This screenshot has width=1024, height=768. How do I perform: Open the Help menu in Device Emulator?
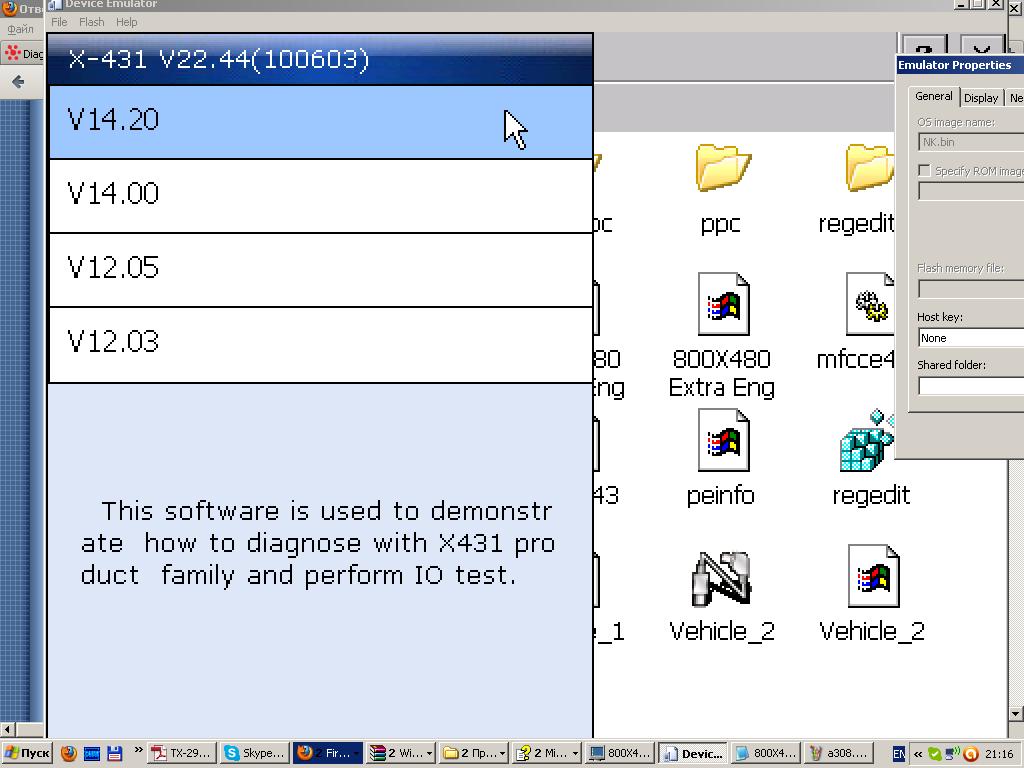(127, 22)
